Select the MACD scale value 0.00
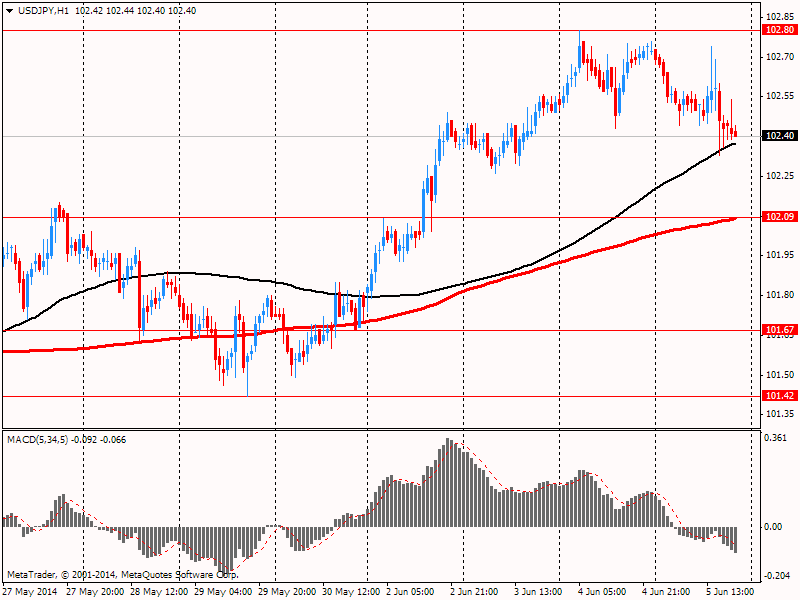This screenshot has height=600, width=800. 774,527
